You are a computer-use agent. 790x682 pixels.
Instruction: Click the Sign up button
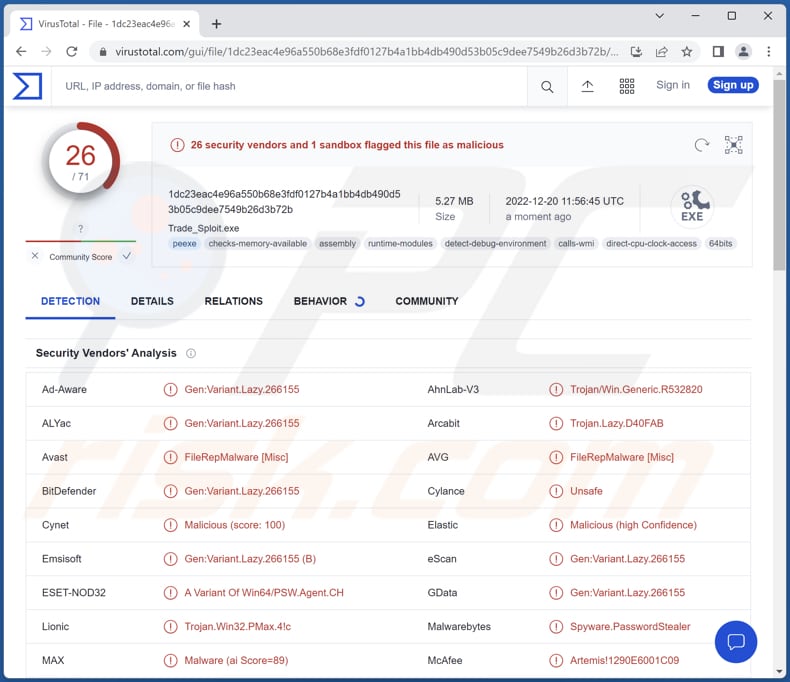click(733, 85)
